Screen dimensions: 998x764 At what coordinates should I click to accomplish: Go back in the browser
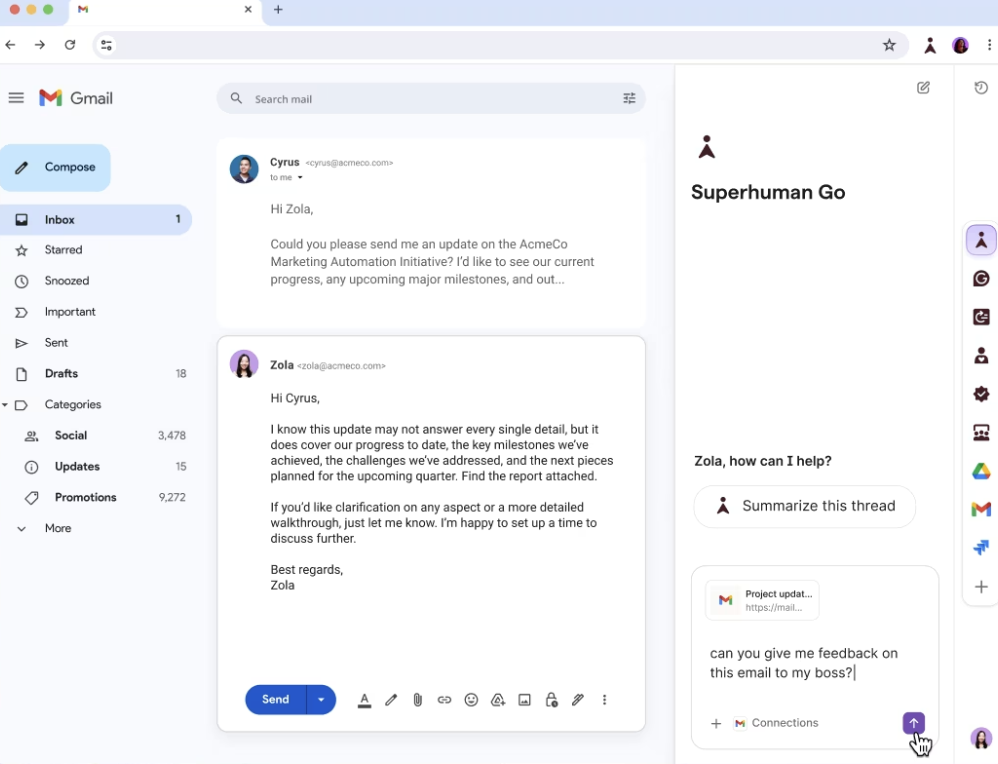pos(10,45)
